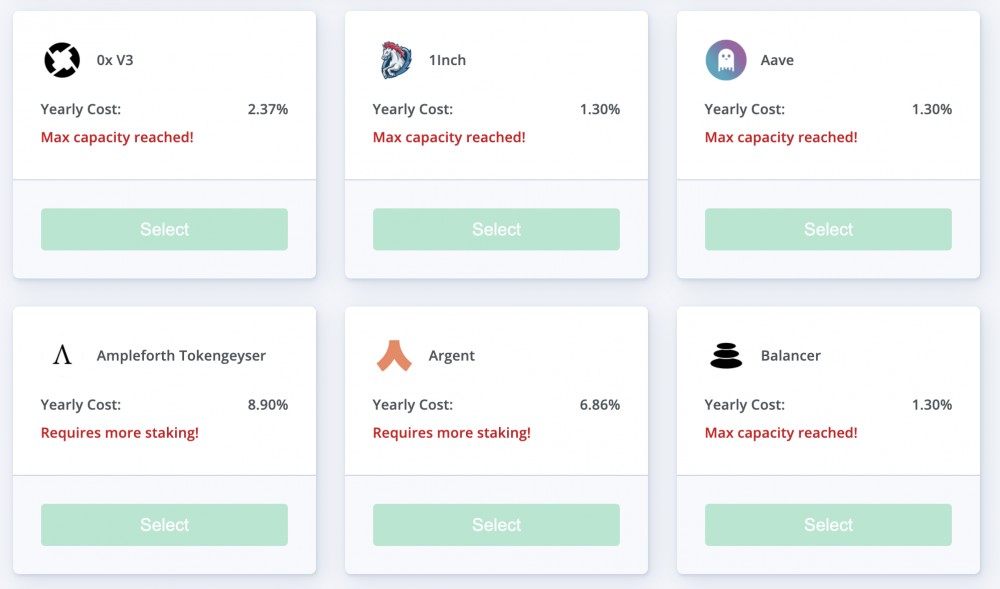Click the 8.90% yearly cost value
This screenshot has width=1000, height=589.
(x=268, y=405)
